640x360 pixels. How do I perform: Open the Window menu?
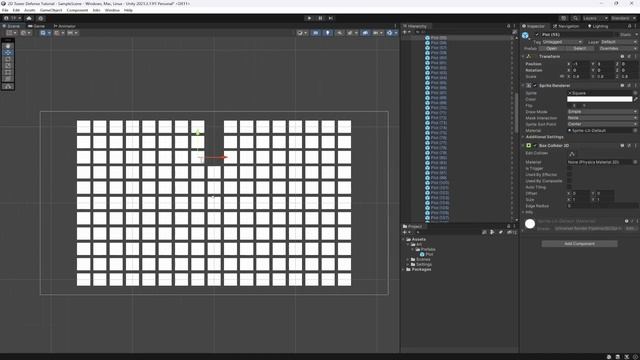click(x=112, y=10)
